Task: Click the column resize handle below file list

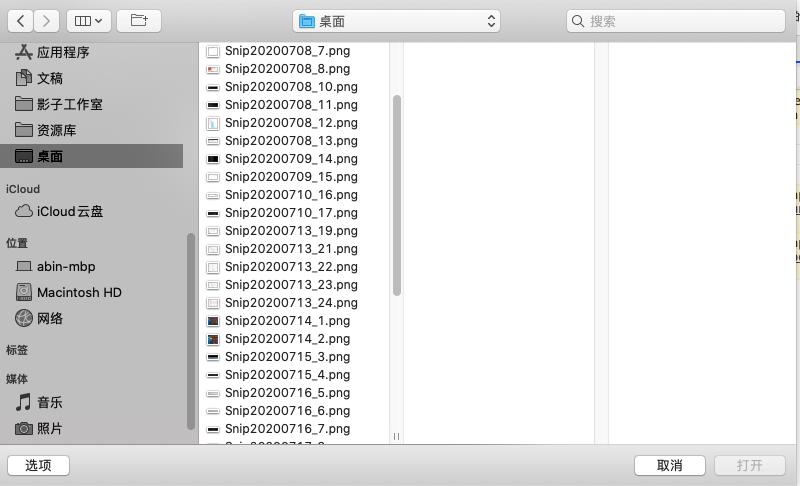Action: [x=396, y=436]
